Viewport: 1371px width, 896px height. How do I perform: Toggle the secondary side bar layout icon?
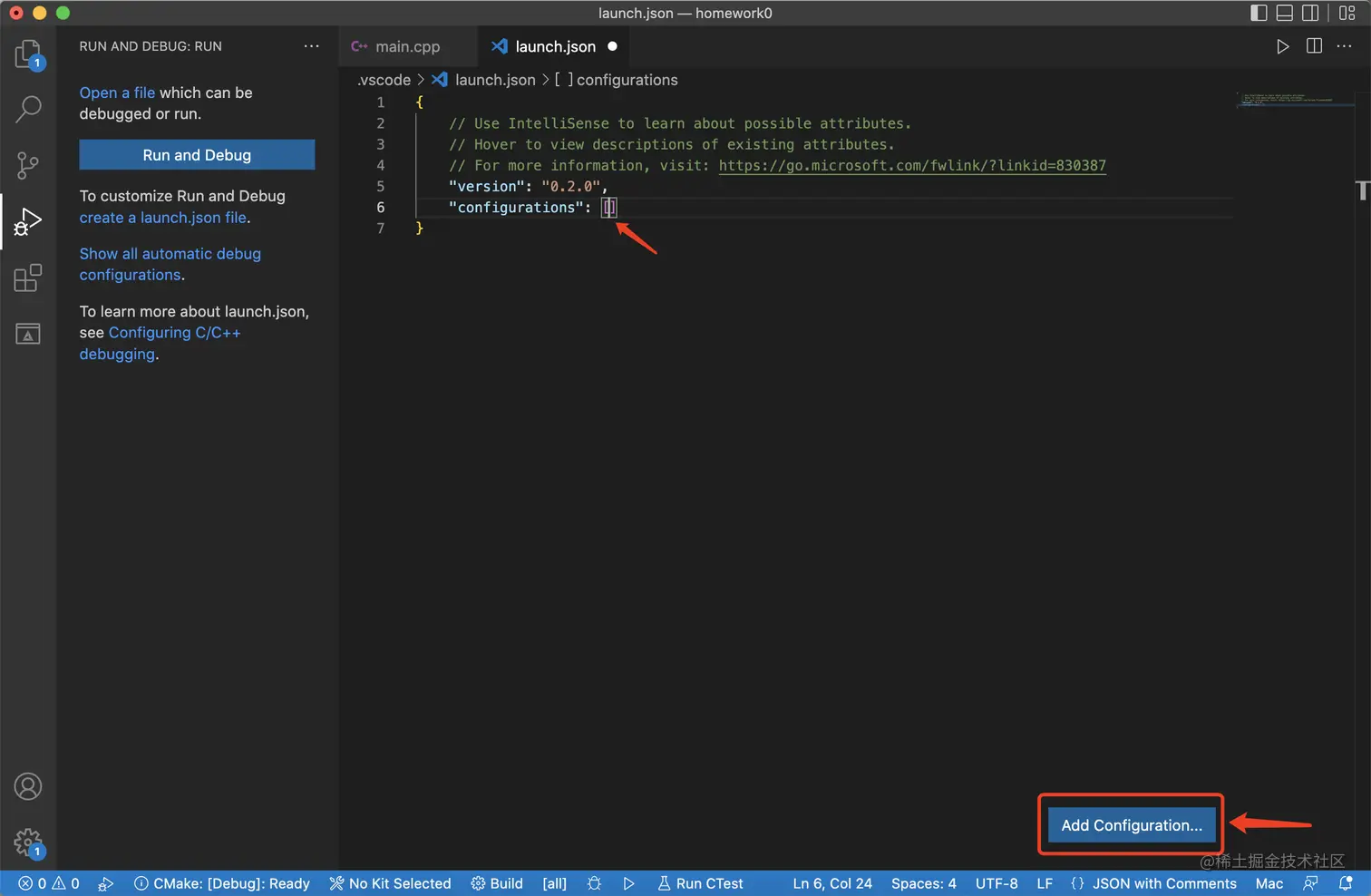1310,13
